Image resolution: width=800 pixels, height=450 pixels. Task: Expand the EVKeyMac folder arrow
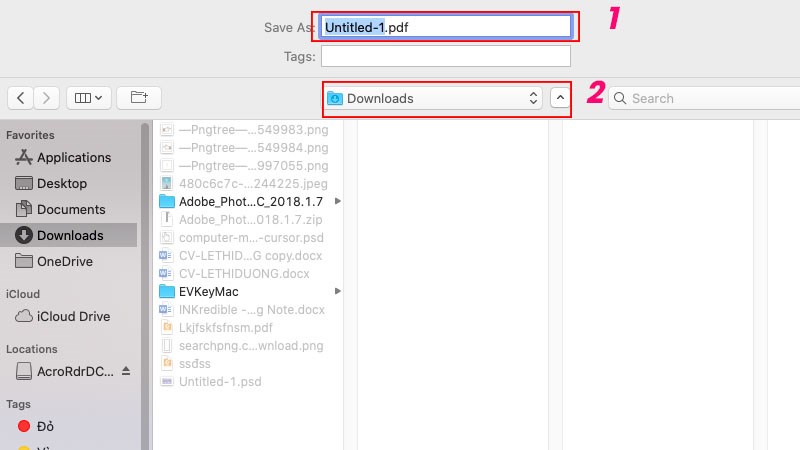coord(337,291)
